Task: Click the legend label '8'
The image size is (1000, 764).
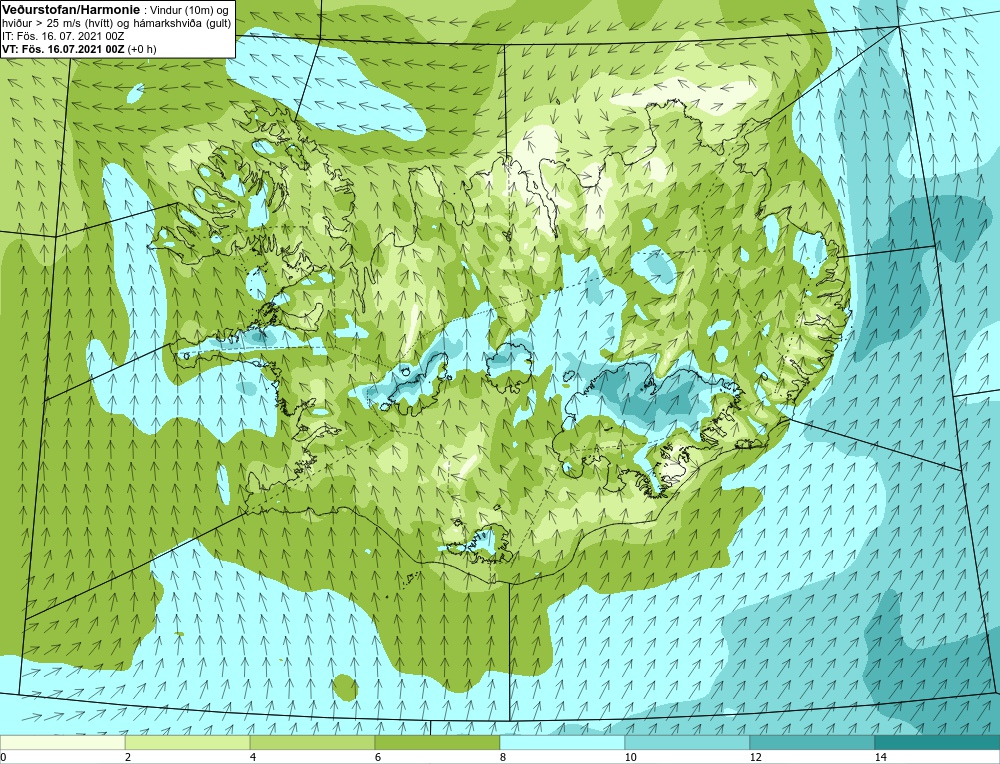Action: click(503, 757)
